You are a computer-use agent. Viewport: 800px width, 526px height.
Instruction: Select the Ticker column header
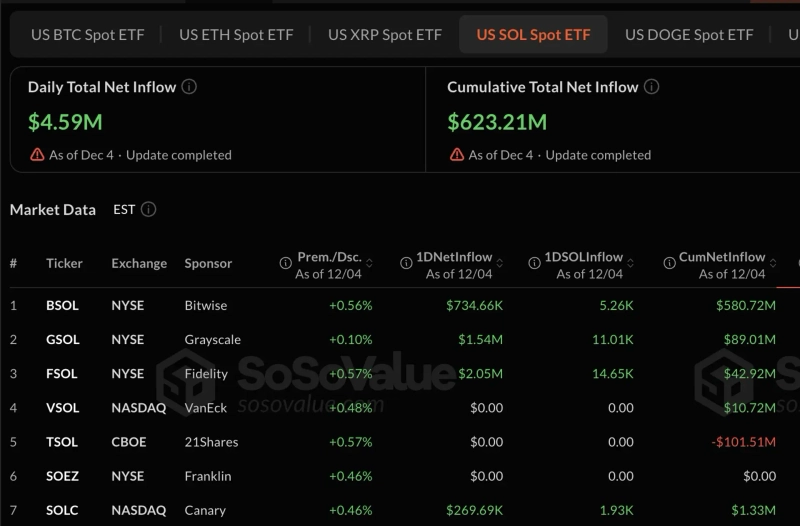pyautogui.click(x=64, y=264)
